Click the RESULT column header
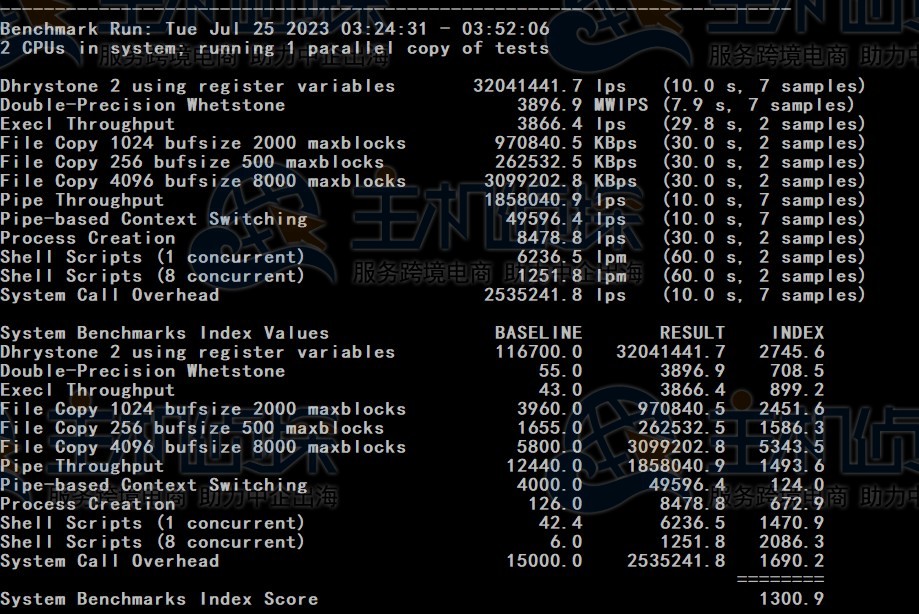This screenshot has width=919, height=614. [692, 333]
